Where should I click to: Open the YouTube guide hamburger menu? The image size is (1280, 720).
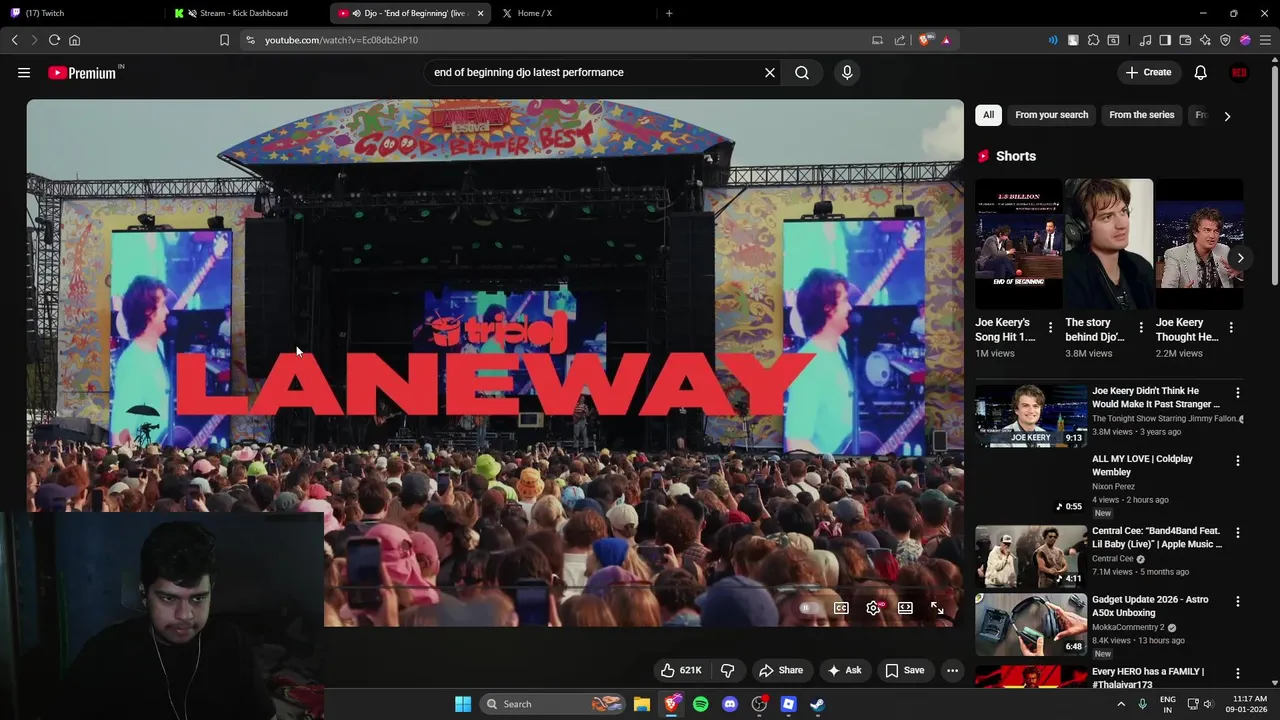(24, 73)
